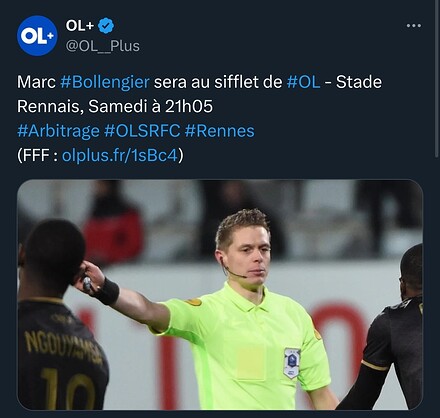This screenshot has width=440, height=418.
Task: Open the attached referee photo
Action: coord(220,295)
